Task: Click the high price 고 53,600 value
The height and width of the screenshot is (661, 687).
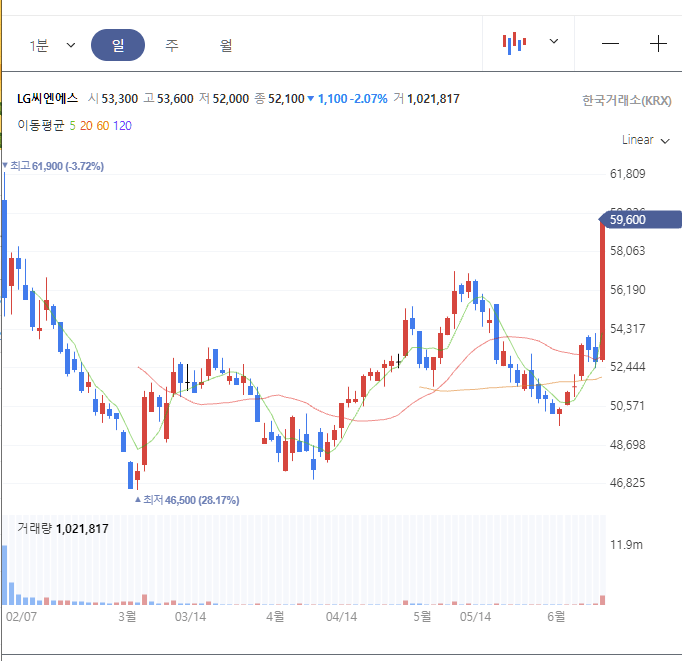Action: [168, 99]
